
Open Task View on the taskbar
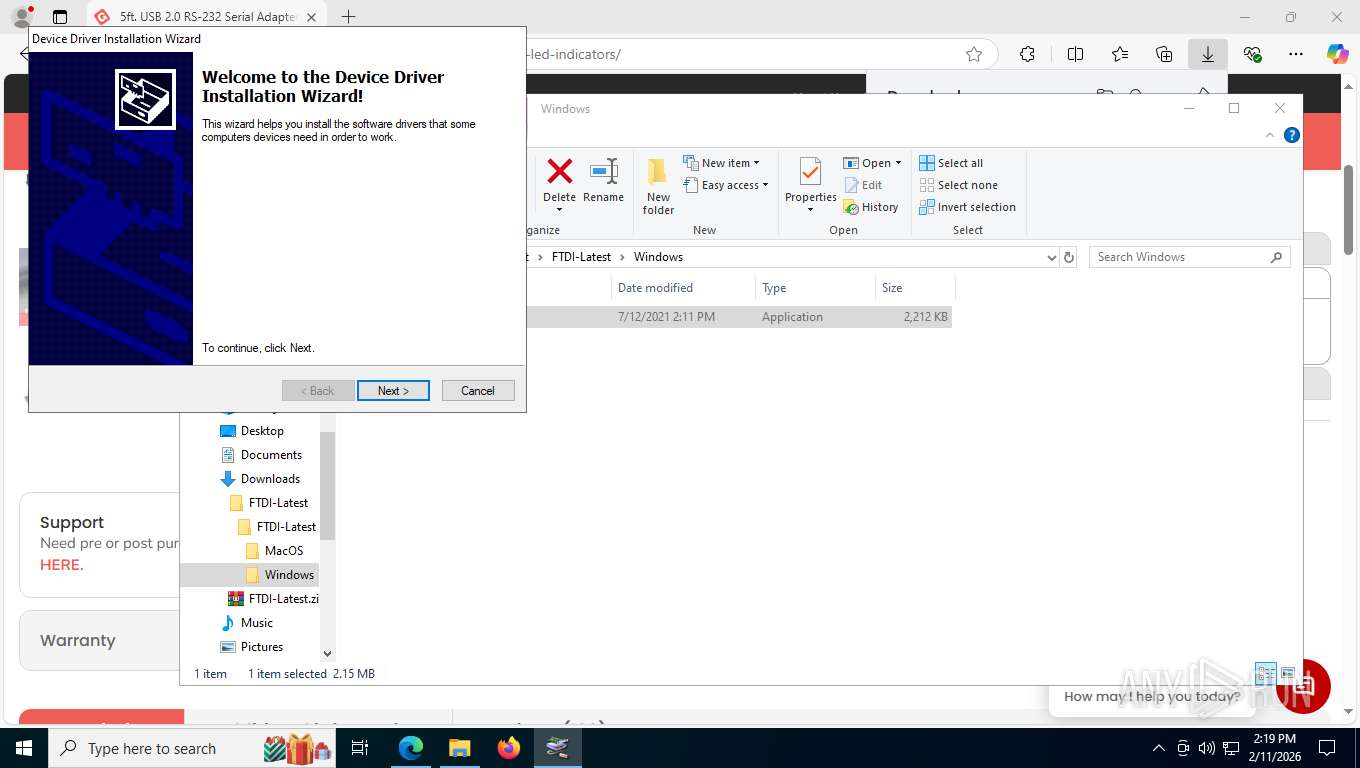point(360,748)
